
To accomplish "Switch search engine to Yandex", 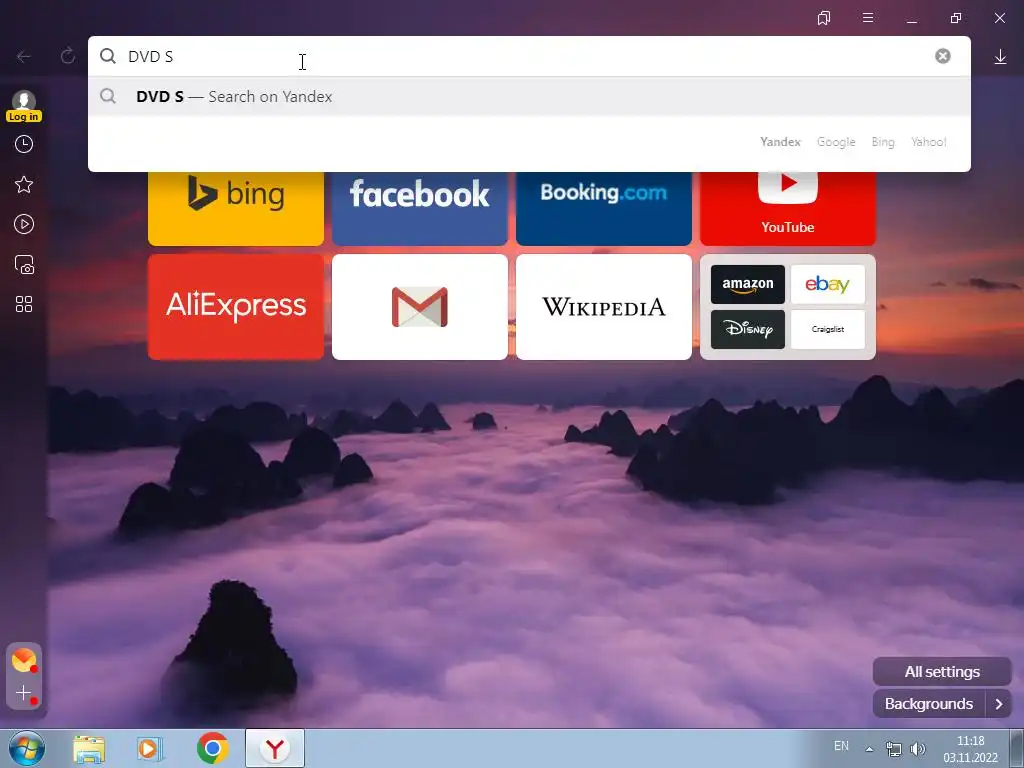I will pos(780,142).
